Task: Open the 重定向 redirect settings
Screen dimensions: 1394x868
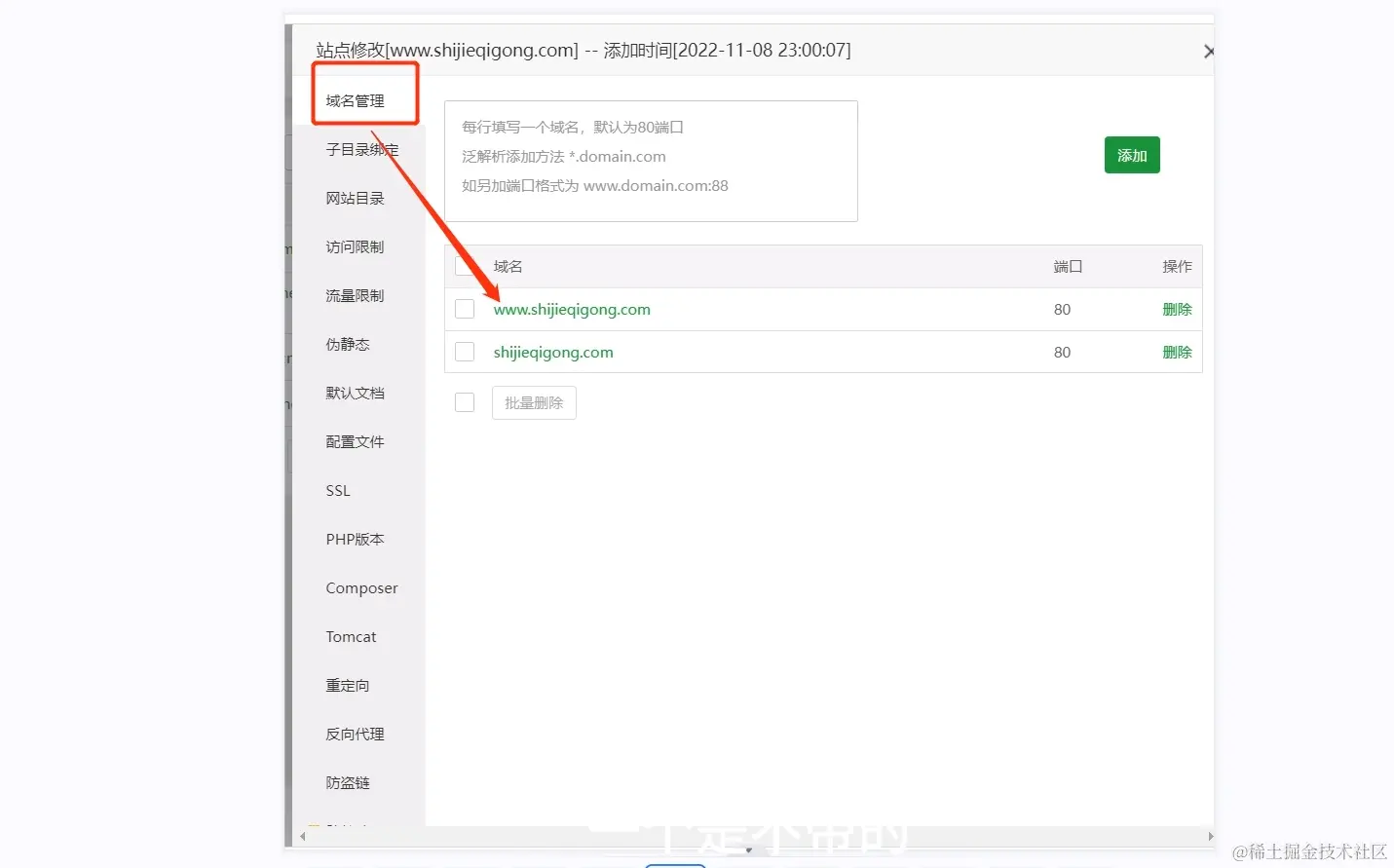Action: (x=347, y=685)
